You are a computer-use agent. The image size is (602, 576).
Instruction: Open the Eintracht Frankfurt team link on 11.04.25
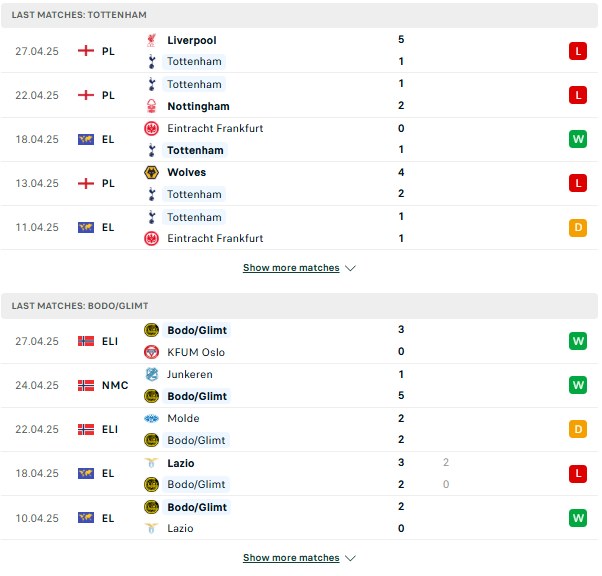click(215, 238)
